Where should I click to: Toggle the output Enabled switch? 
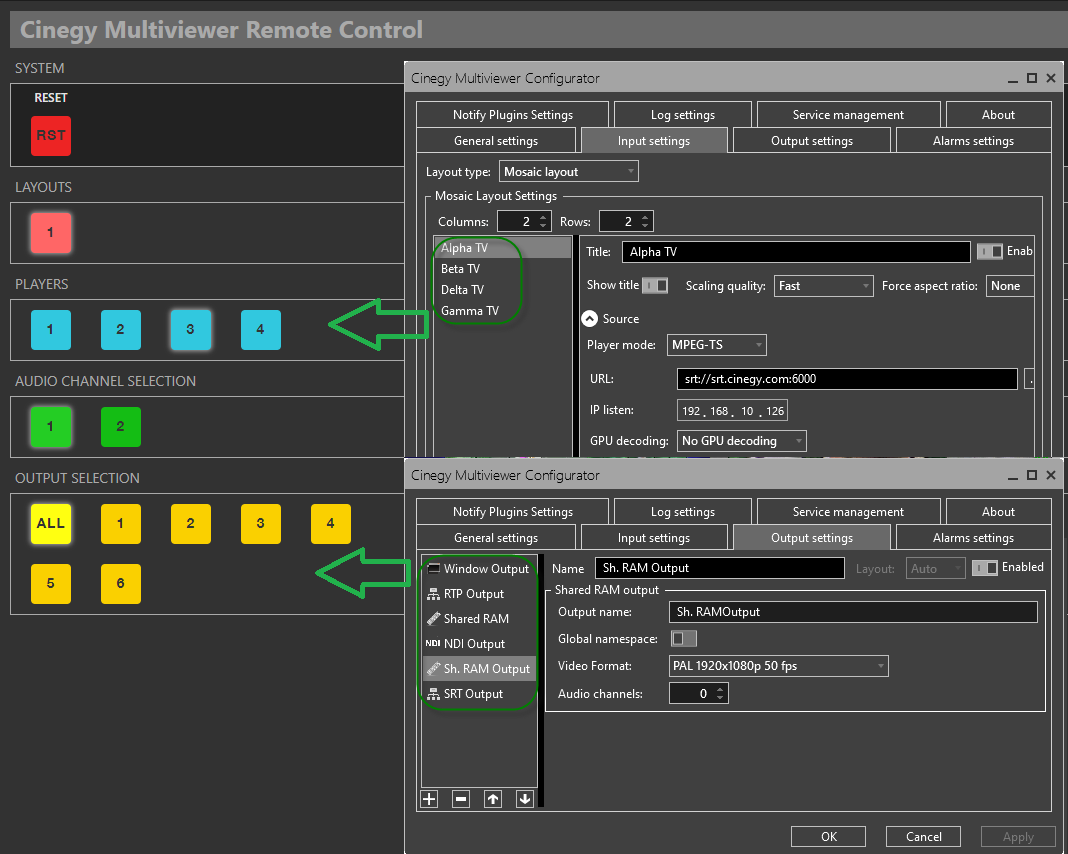[x=985, y=567]
